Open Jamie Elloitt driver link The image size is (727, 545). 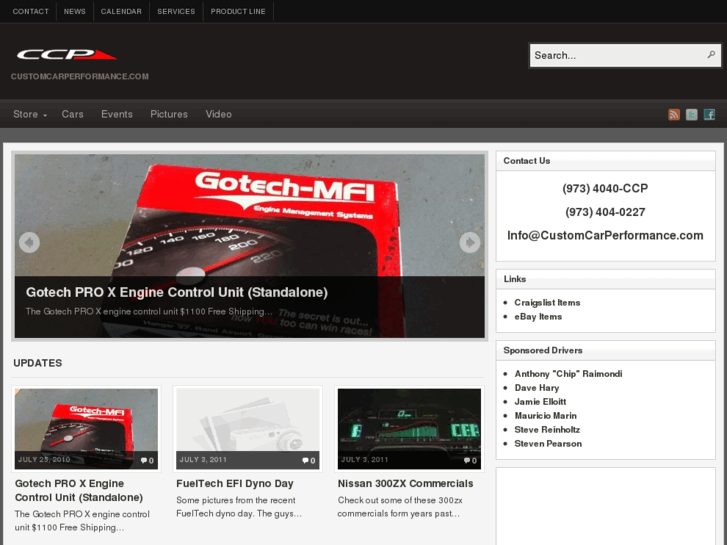tap(540, 402)
